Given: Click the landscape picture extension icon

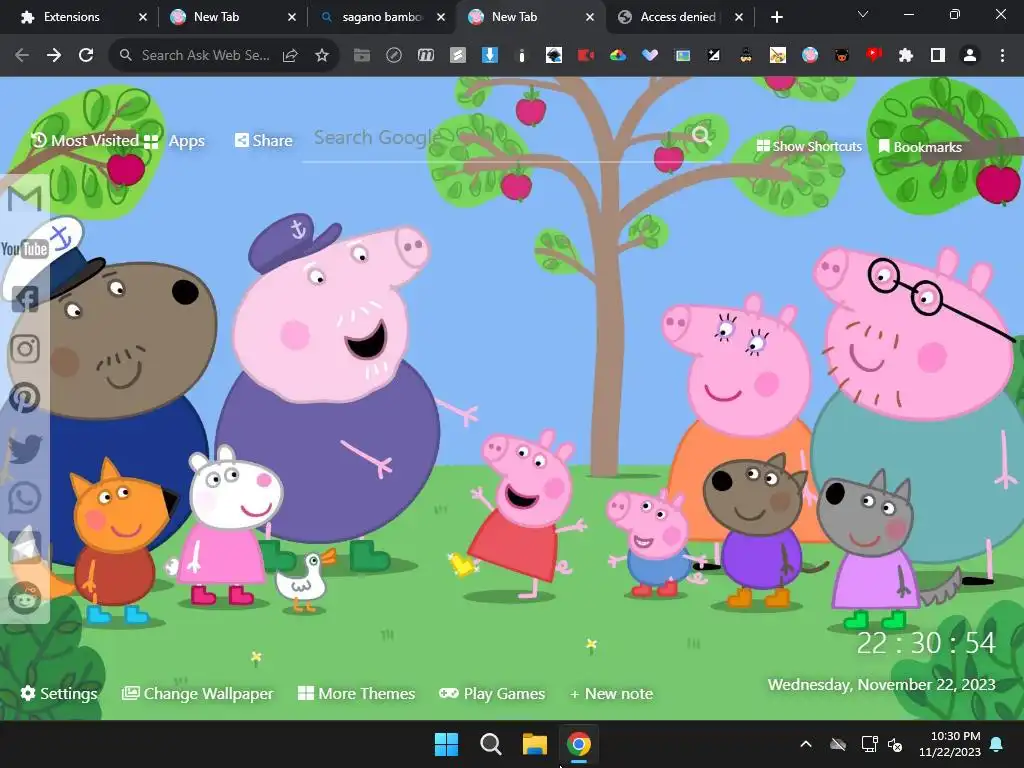Looking at the screenshot, I should [x=682, y=56].
